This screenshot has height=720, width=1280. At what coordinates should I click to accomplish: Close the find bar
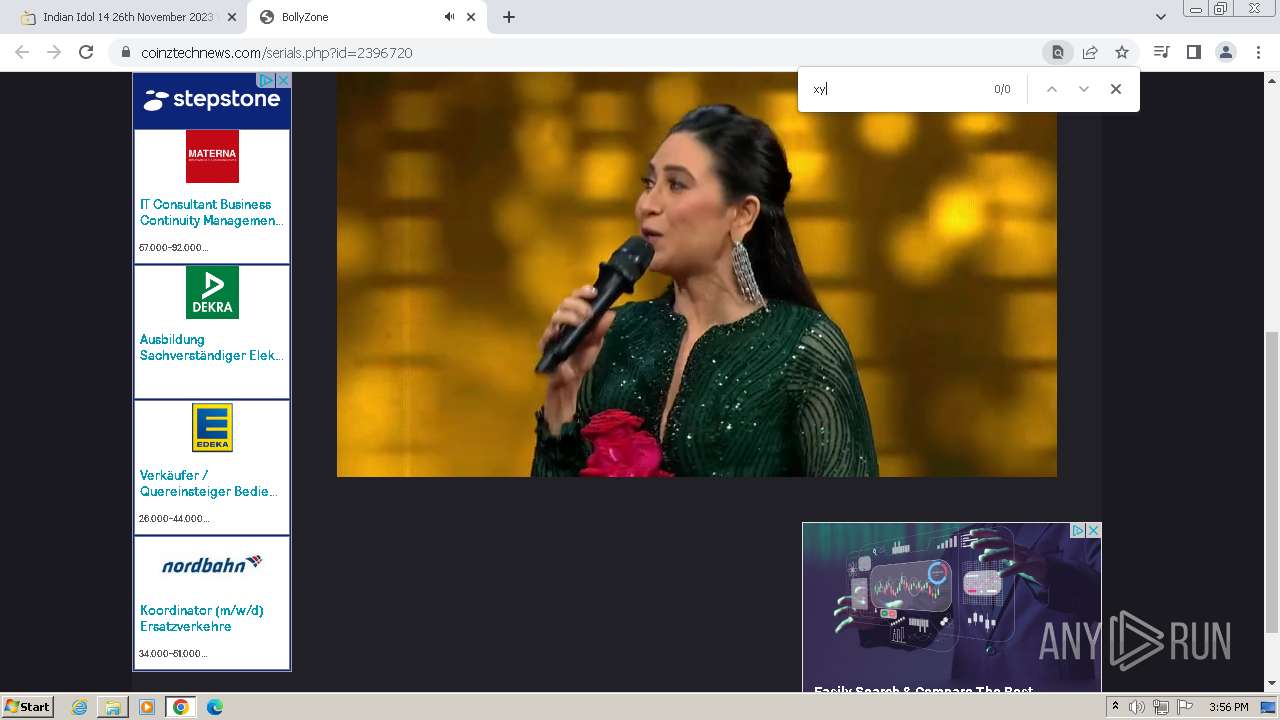pos(1116,89)
